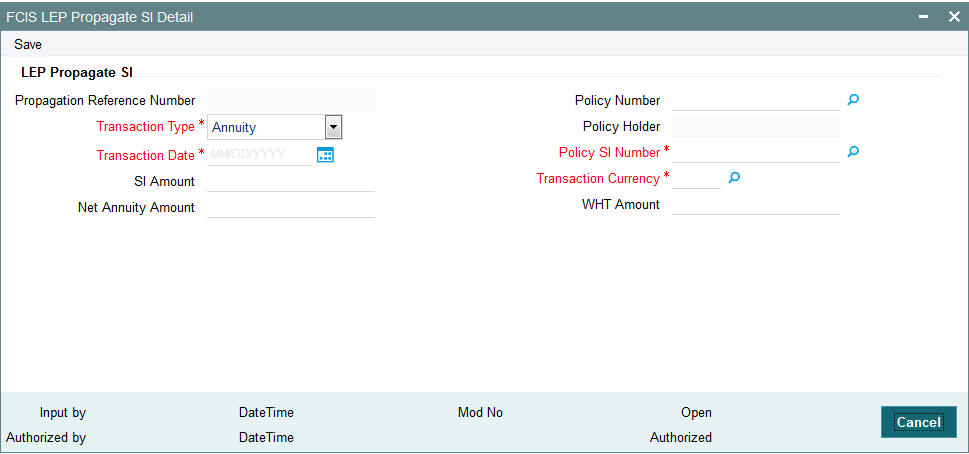Screen dimensions: 969x454
Task: Open the Transaction Date calendar picker
Action: 325,155
